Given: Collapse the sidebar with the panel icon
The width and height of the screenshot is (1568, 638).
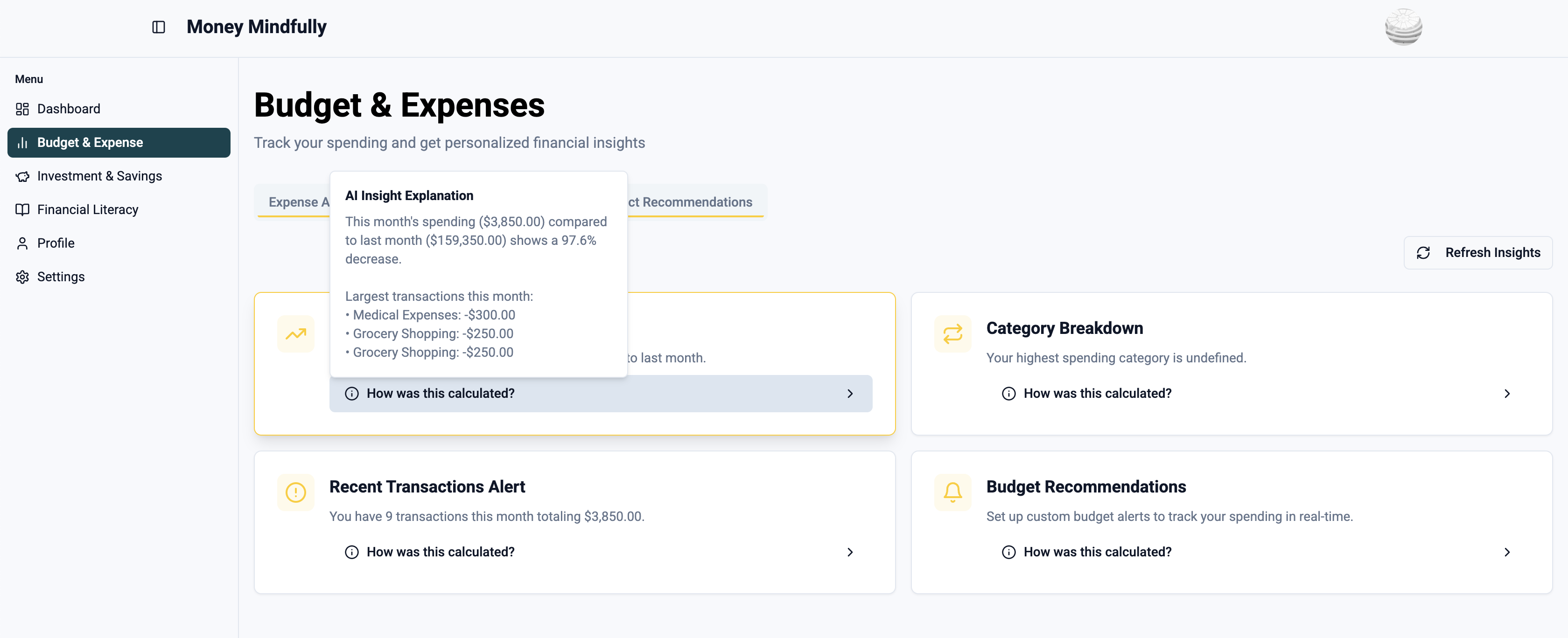Looking at the screenshot, I should (x=159, y=26).
